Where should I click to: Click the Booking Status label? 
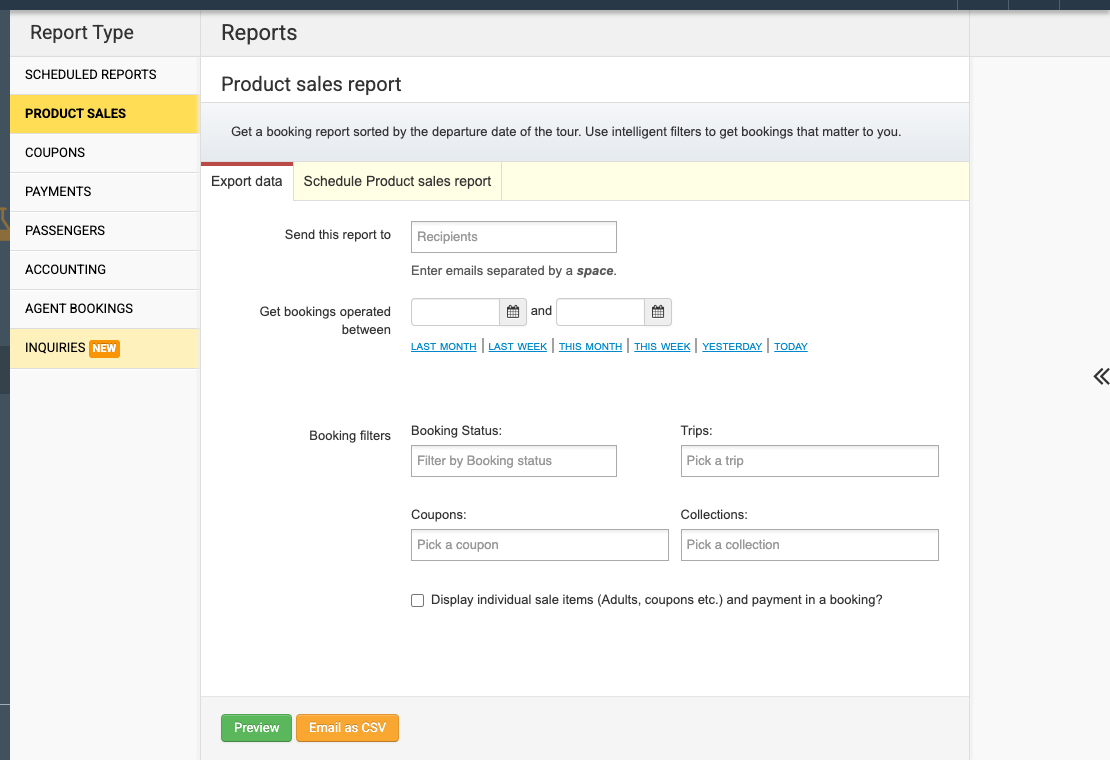pyautogui.click(x=456, y=430)
